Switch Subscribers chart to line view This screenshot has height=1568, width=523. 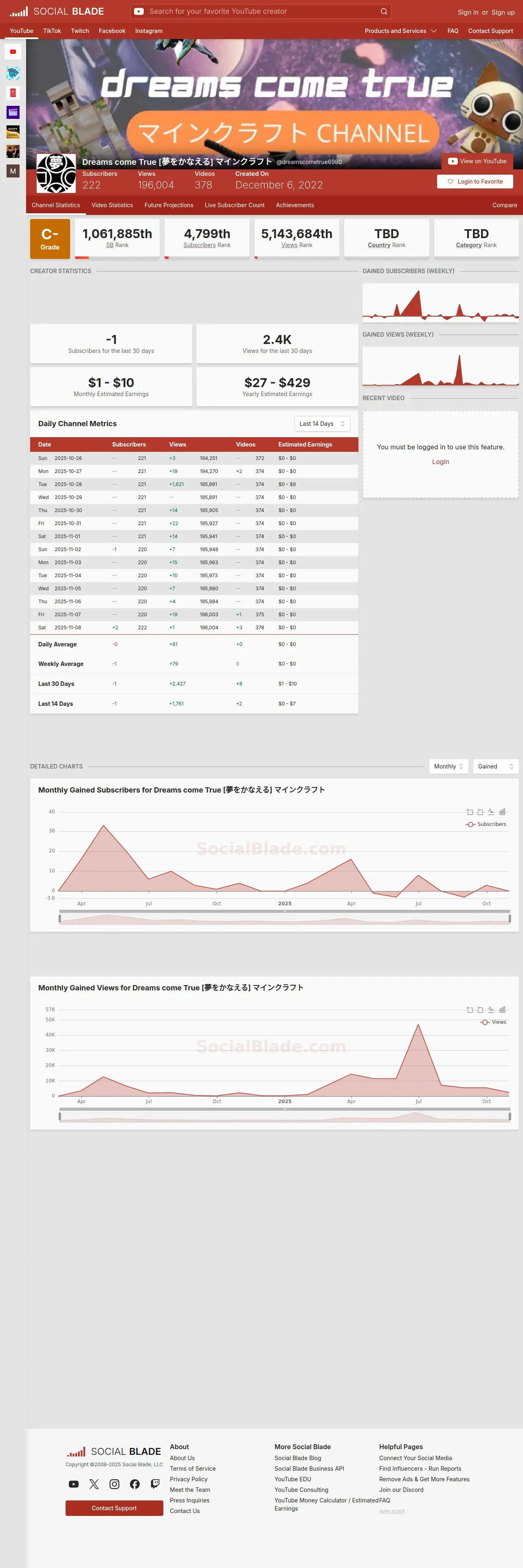point(491,812)
